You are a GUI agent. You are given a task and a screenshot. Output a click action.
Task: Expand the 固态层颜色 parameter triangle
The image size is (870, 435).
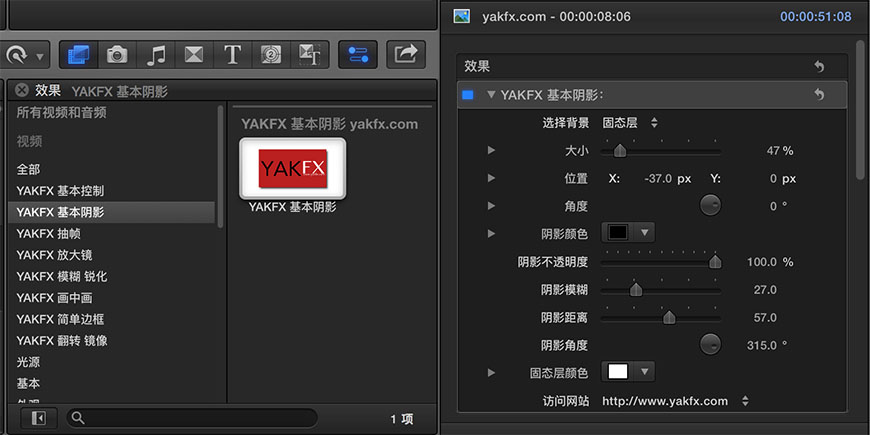coord(491,372)
